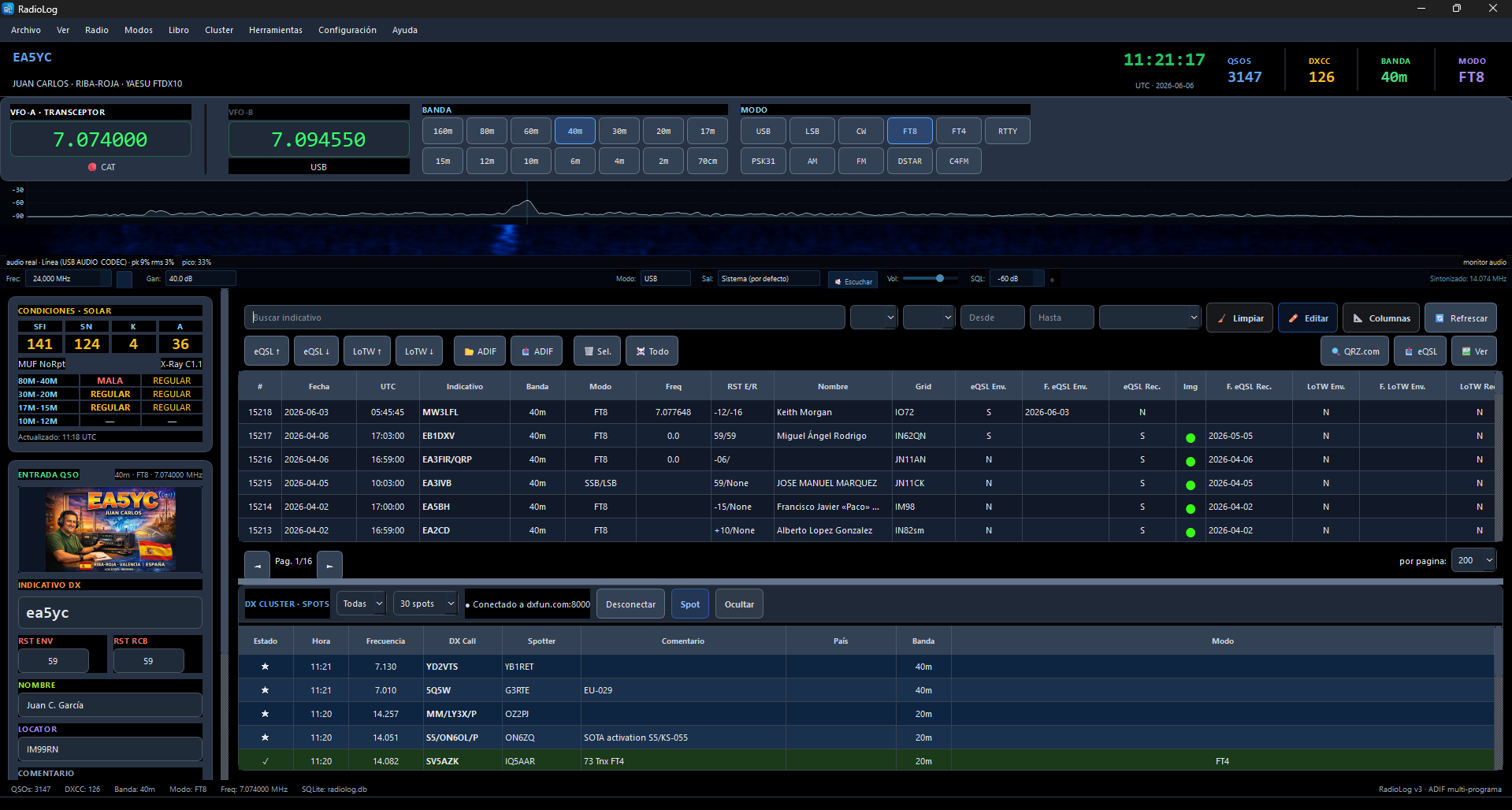The height and width of the screenshot is (810, 1512).
Task: Click the Todo delete-all button
Action: (652, 351)
